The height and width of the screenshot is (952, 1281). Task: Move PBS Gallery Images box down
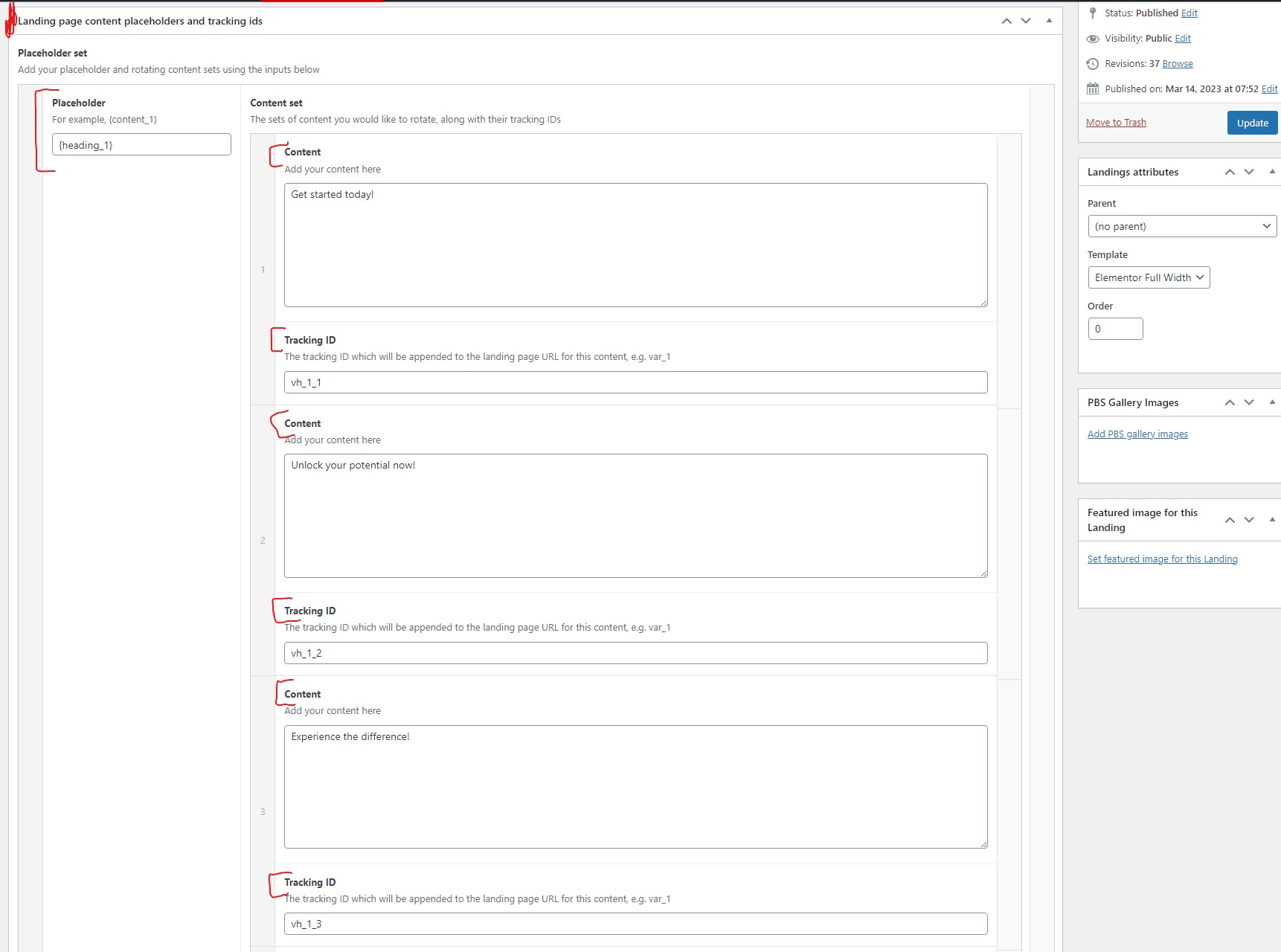(1249, 402)
